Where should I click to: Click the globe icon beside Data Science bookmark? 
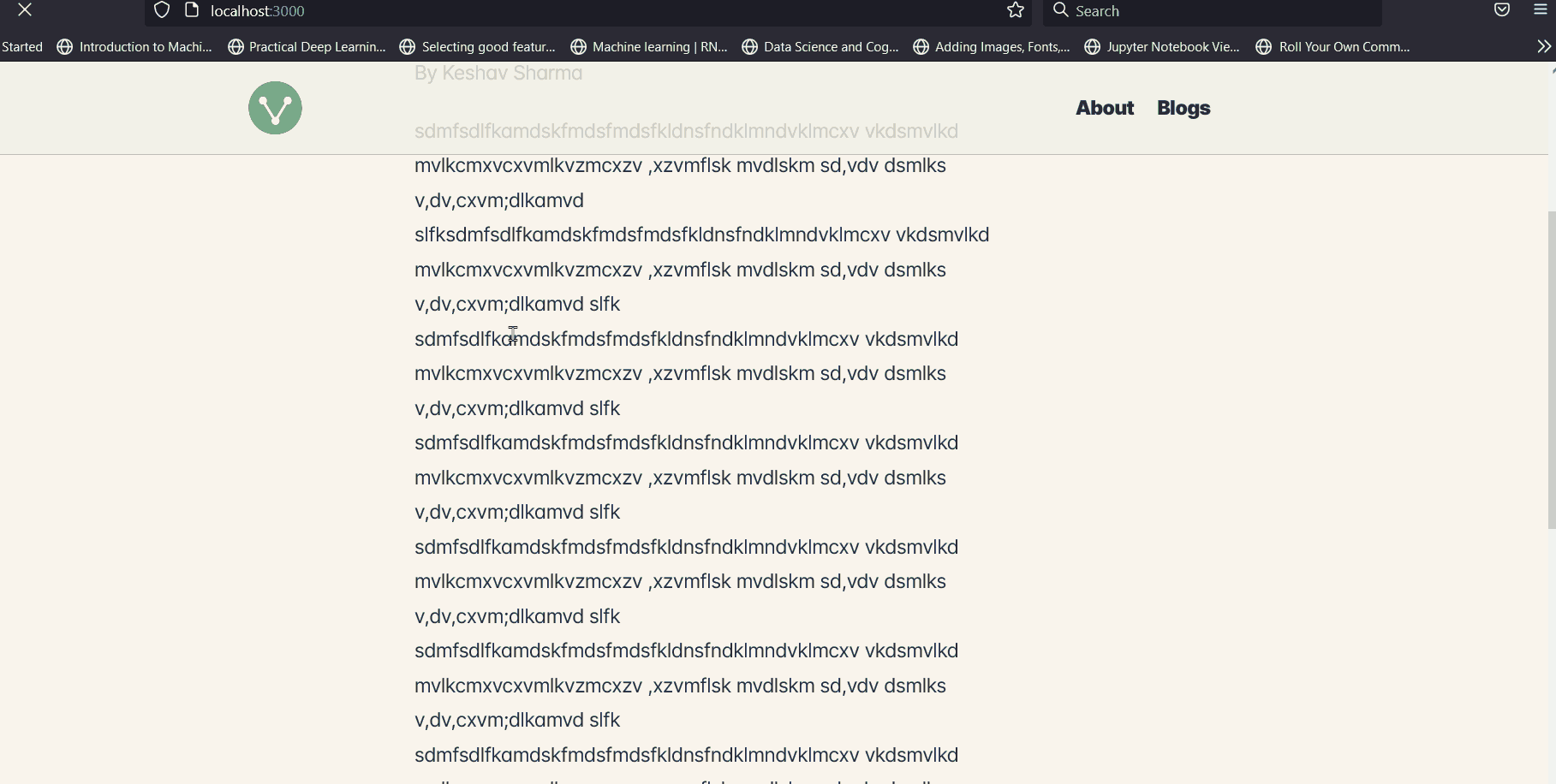click(x=749, y=47)
